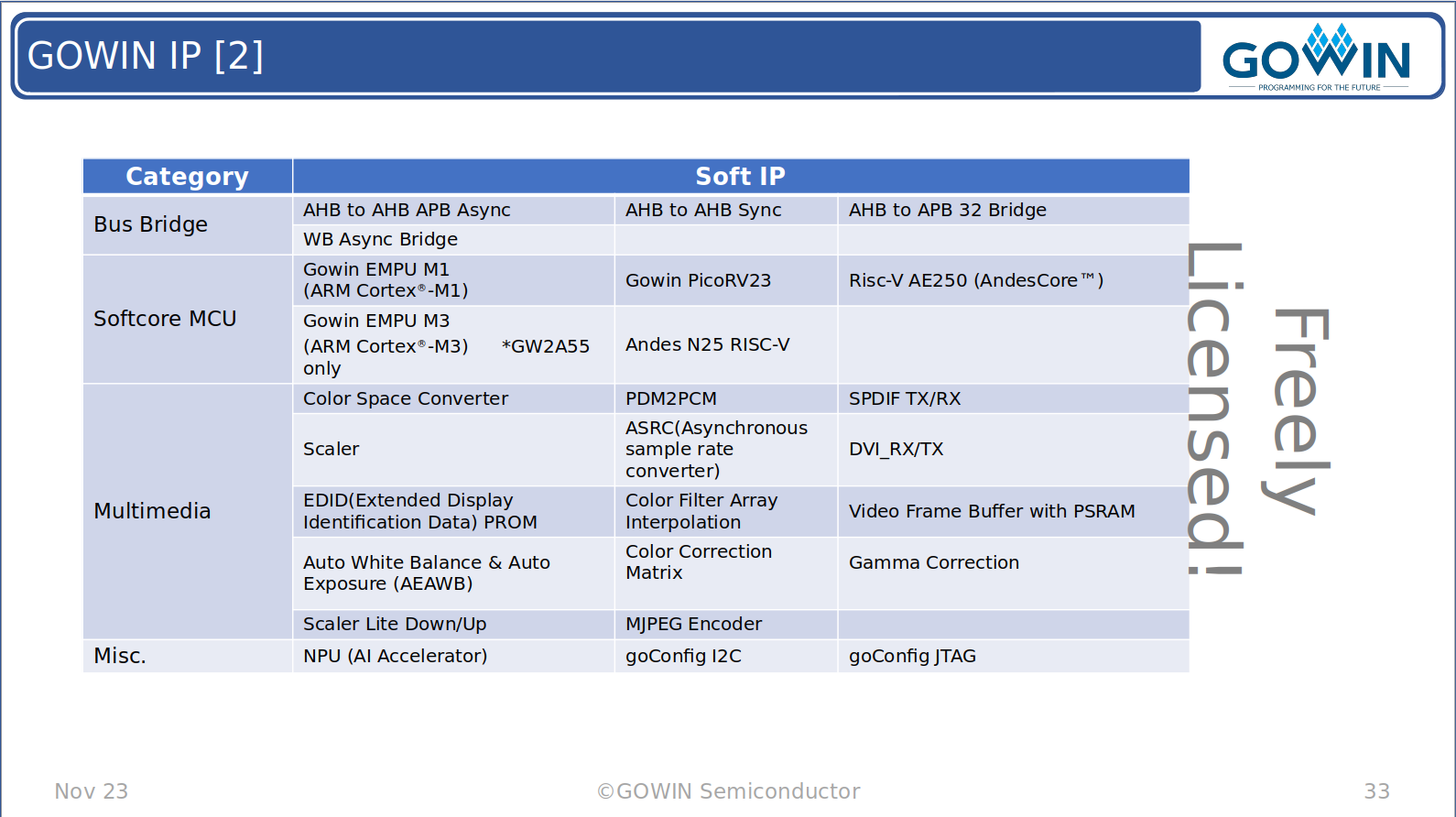Click the page number 33
The height and width of the screenshot is (817, 1456).
click(x=1376, y=791)
